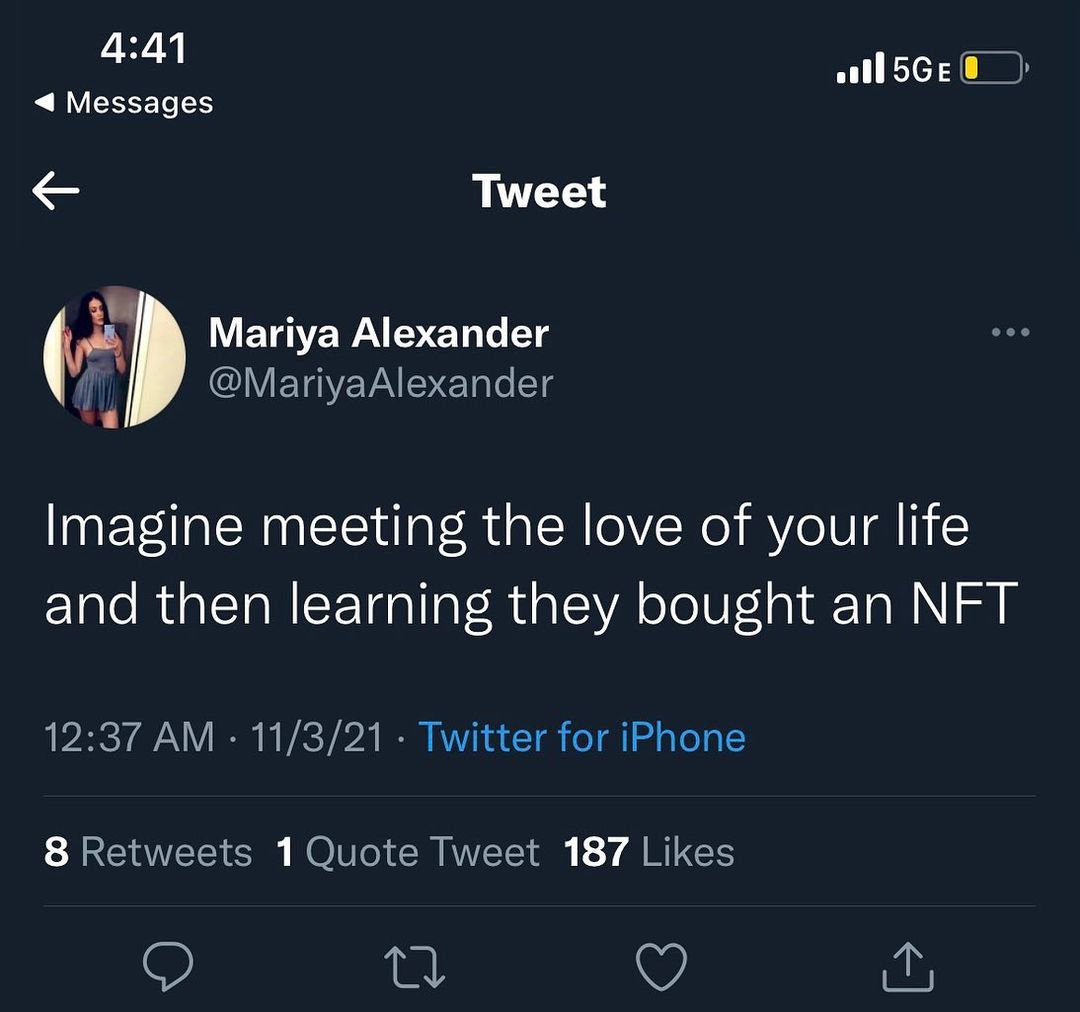Tap the cellular signal bars icon
This screenshot has width=1080, height=1012.
click(x=859, y=69)
